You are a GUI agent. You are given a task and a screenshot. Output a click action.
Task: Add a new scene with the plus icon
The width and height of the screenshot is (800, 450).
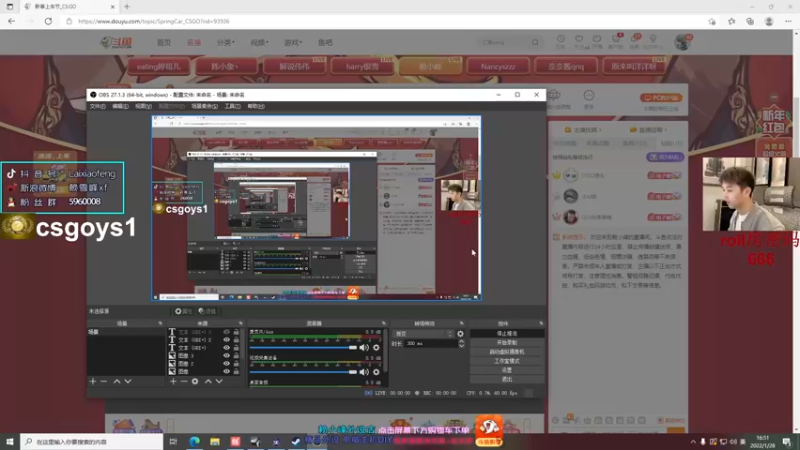coord(92,381)
